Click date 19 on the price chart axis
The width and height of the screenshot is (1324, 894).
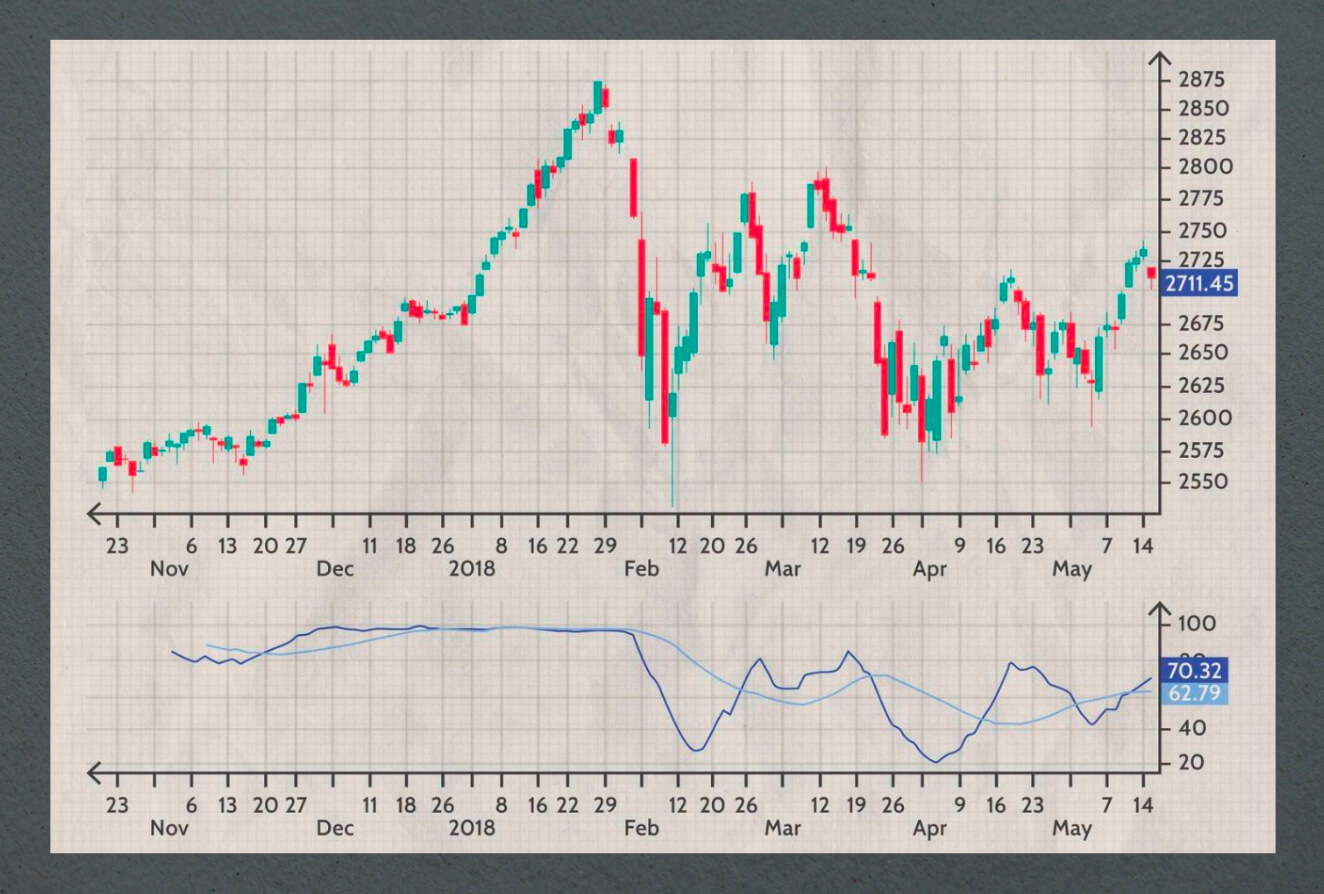856,547
